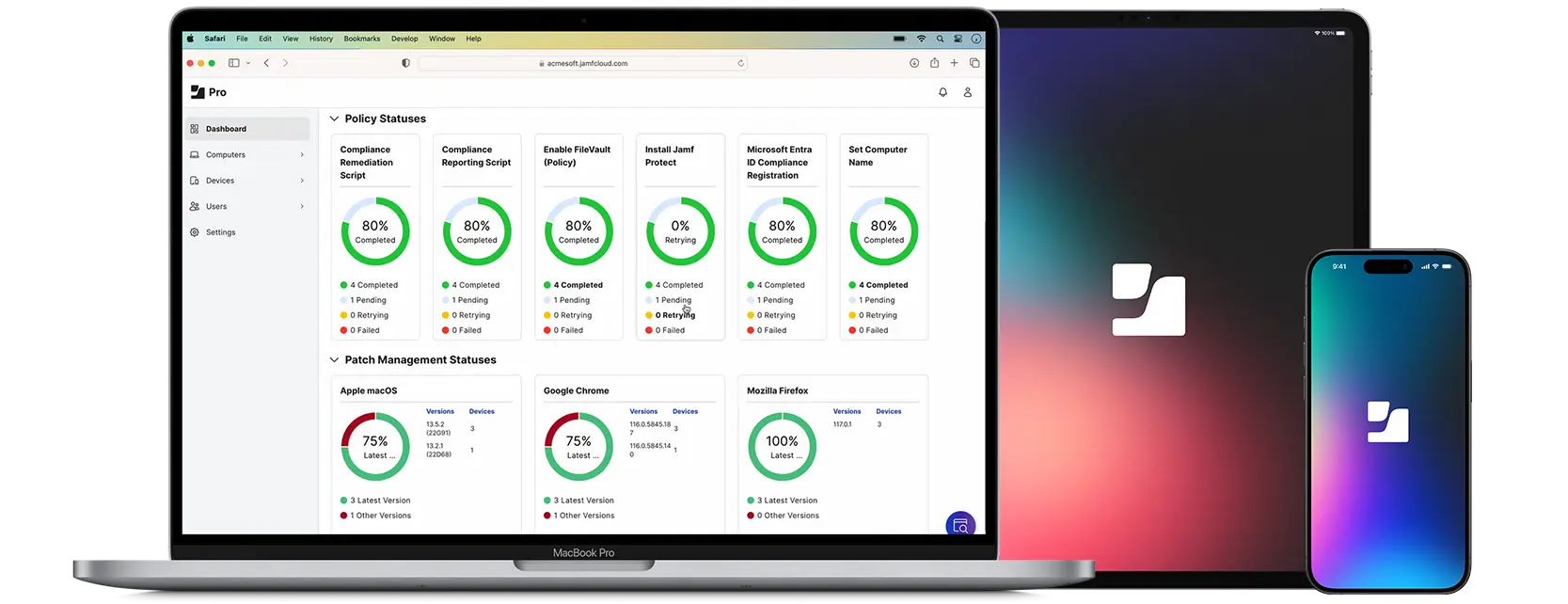1568x604 pixels.
Task: Click the Share icon
Action: (x=934, y=63)
